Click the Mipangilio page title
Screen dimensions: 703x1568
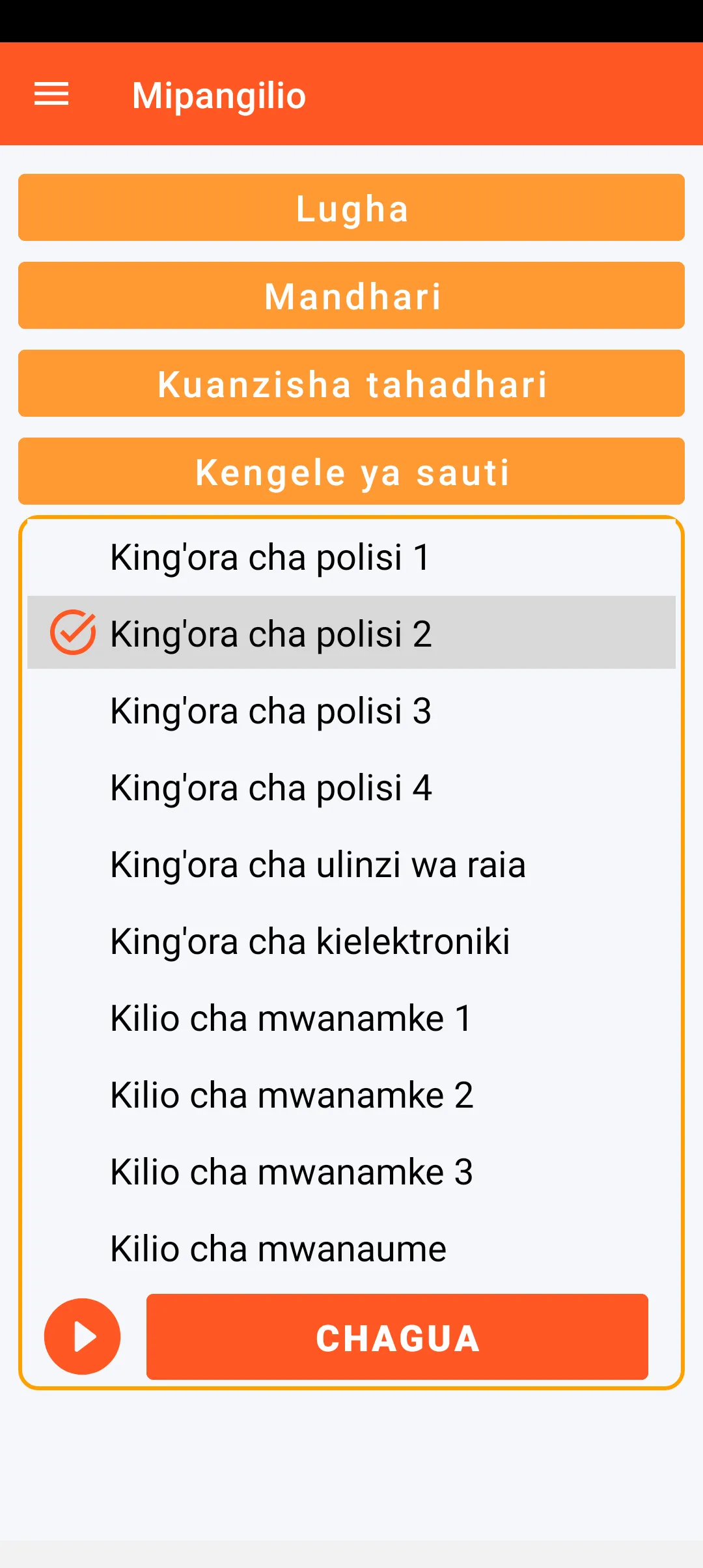[x=219, y=95]
